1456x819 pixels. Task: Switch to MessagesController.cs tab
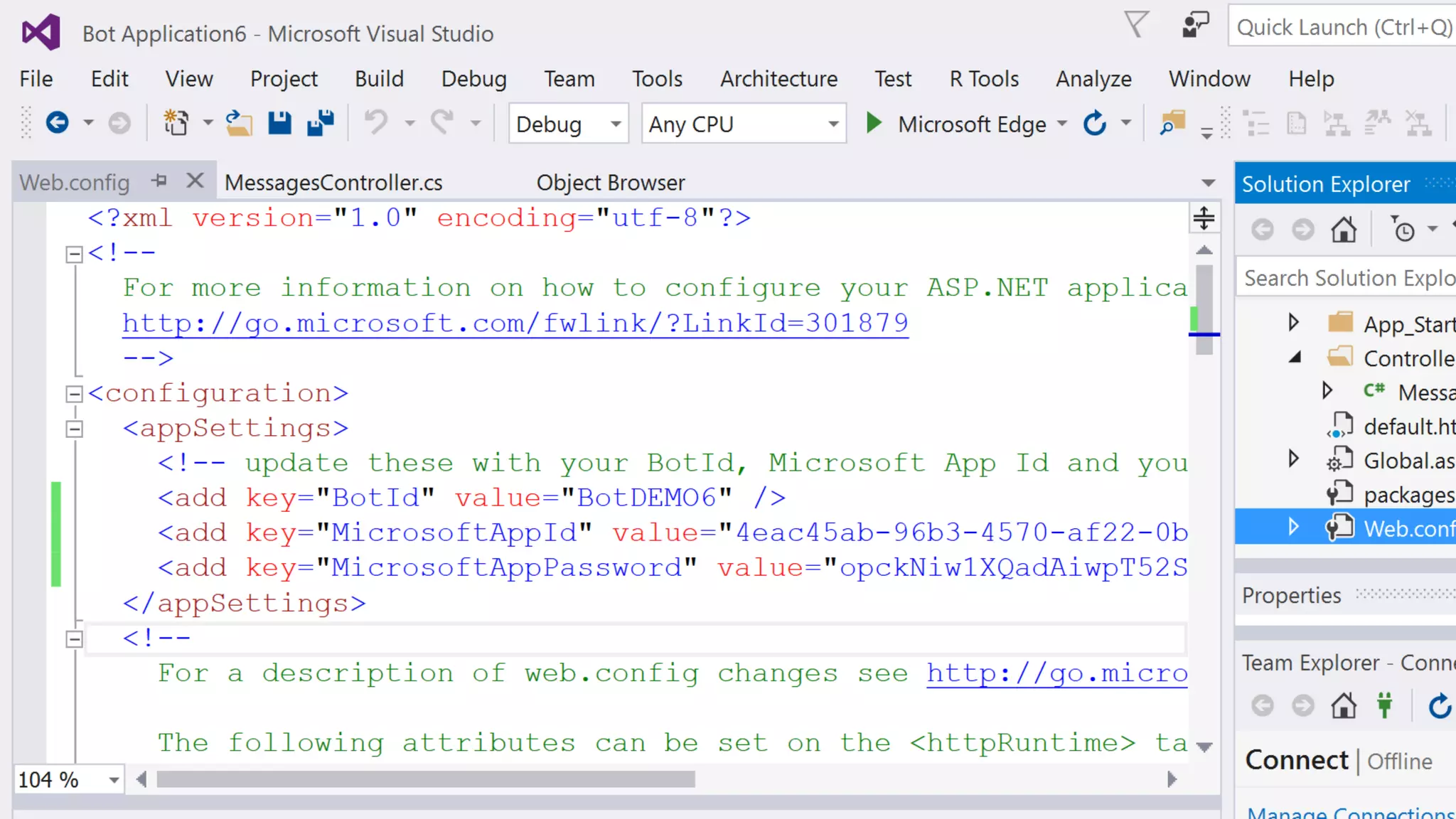pos(333,183)
